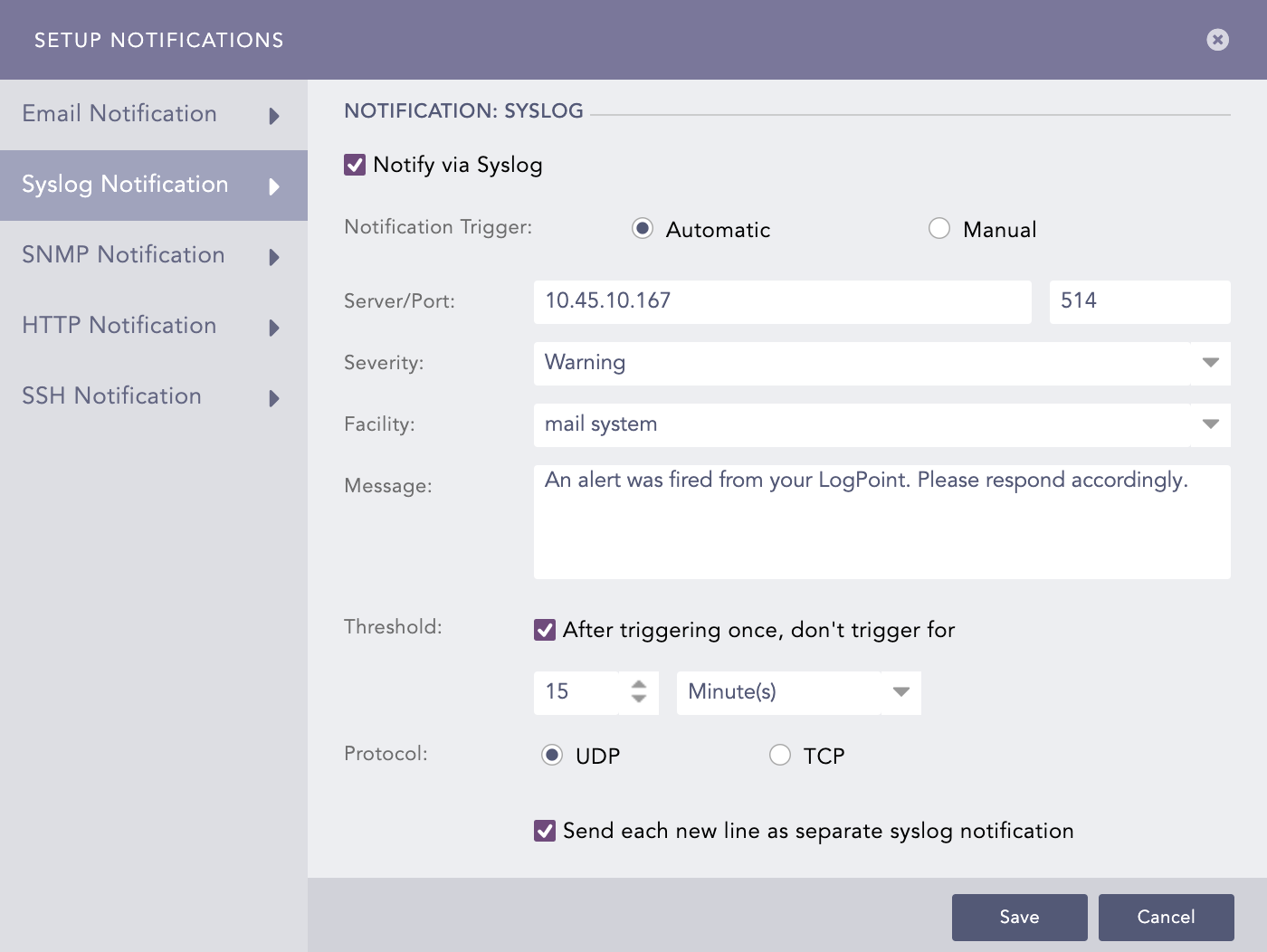Expand the Email Notification section arrow

coord(274,116)
